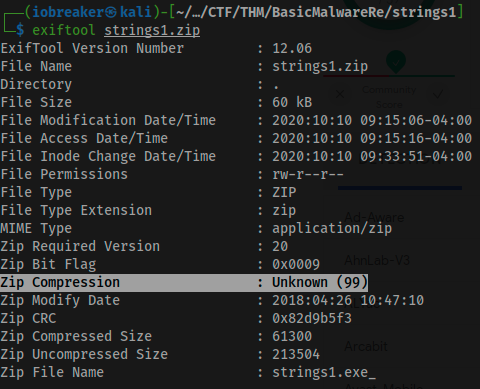480x389 pixels.
Task: Select the highlighted Zip Compression line
Action: pos(184,283)
